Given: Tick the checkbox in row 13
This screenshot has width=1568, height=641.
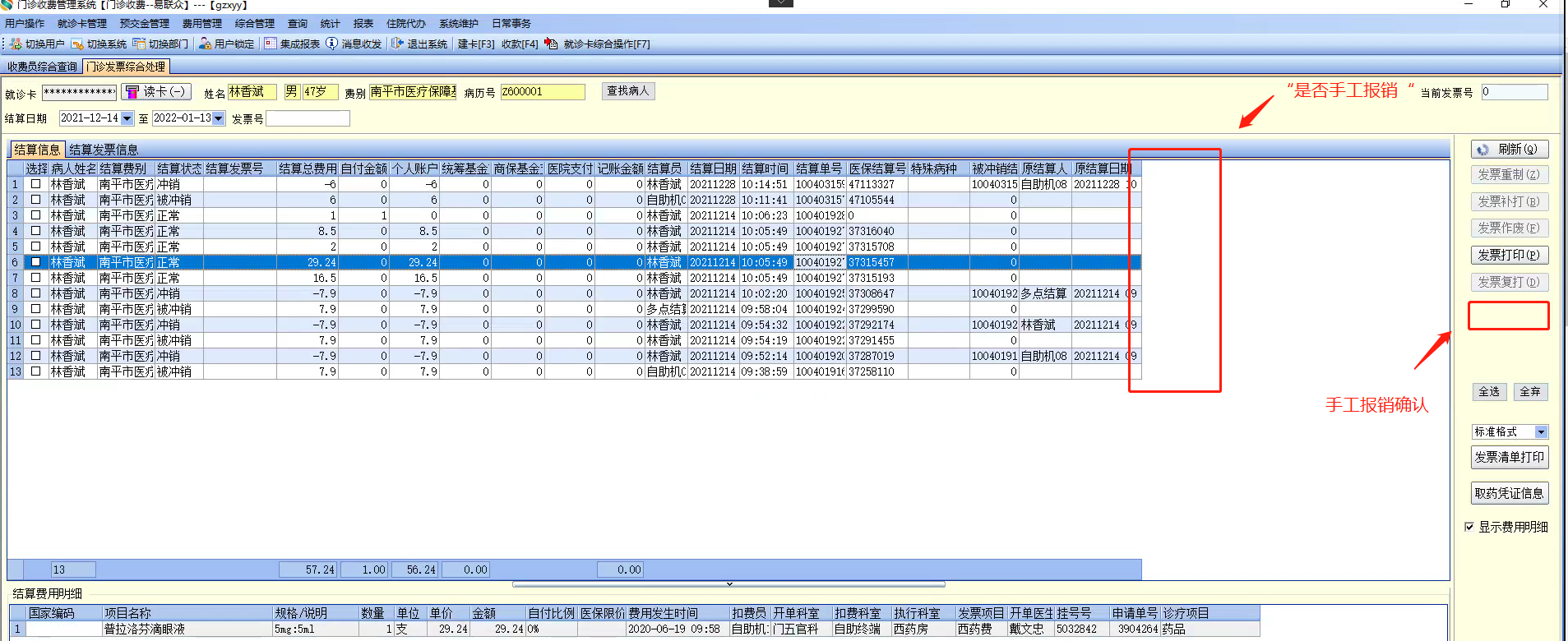Looking at the screenshot, I should [36, 371].
